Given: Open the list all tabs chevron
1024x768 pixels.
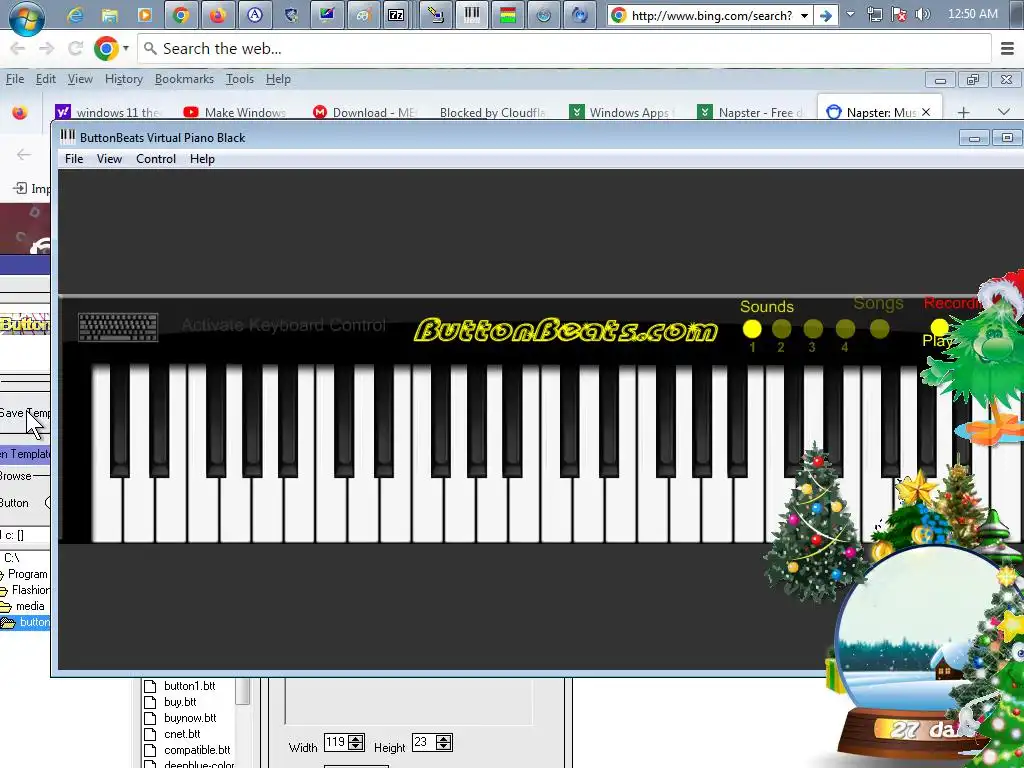Looking at the screenshot, I should point(1004,112).
